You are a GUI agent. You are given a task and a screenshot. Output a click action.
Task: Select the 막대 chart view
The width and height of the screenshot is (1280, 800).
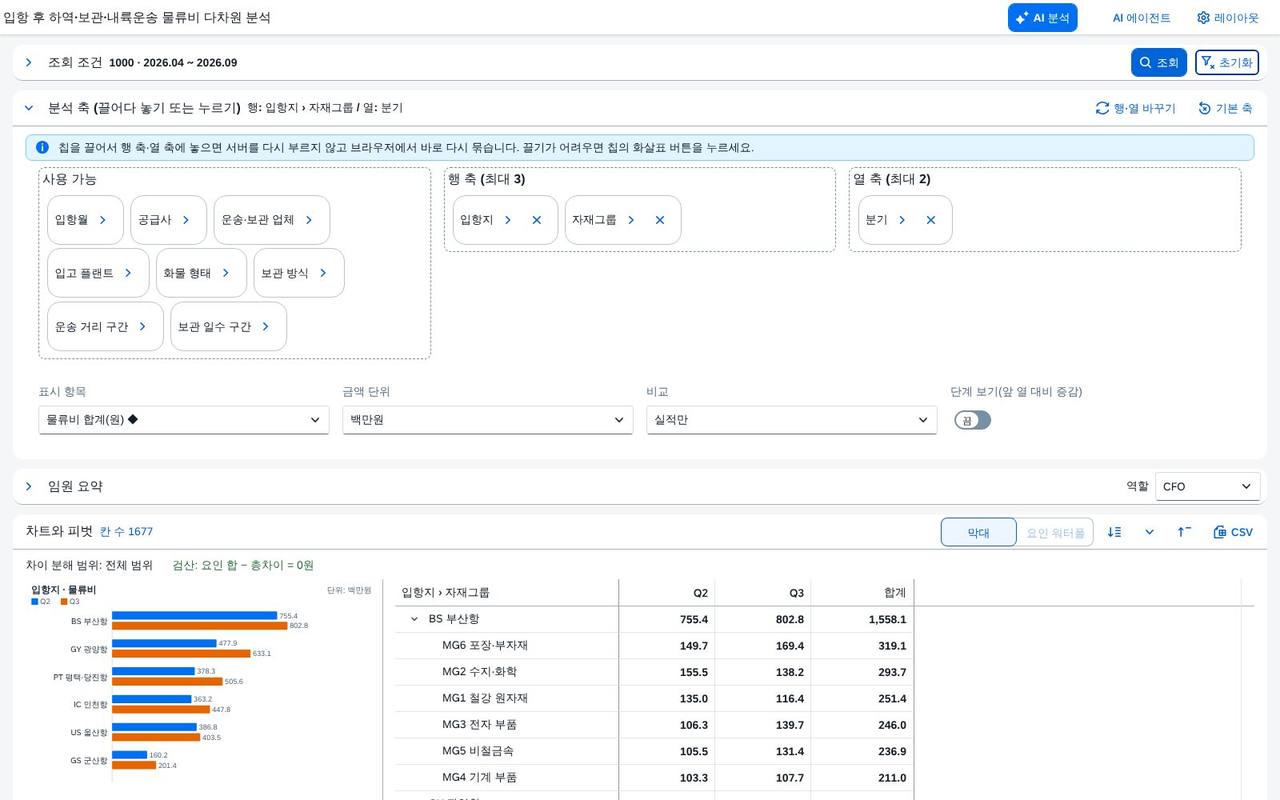(x=978, y=532)
